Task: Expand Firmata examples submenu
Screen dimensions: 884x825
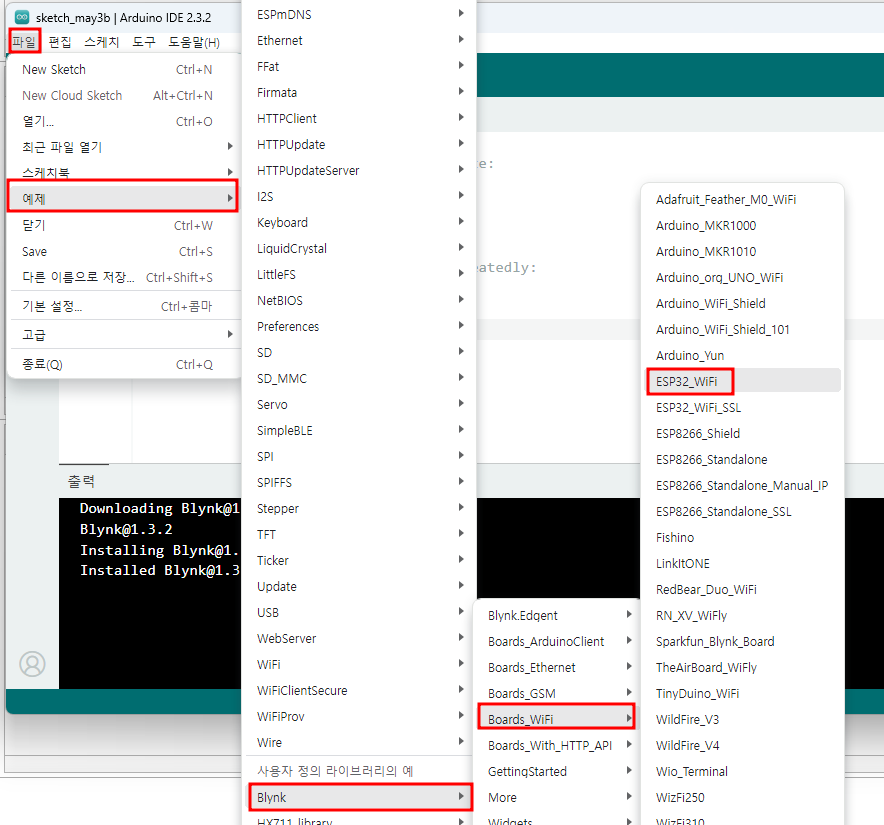Action: click(360, 92)
